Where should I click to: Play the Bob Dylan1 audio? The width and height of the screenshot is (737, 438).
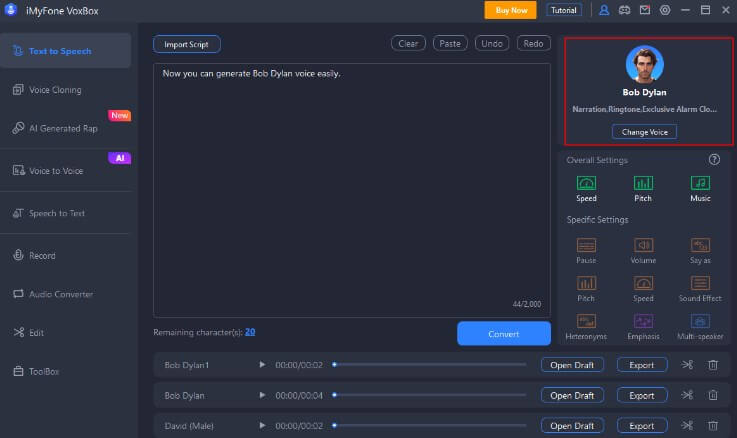click(x=262, y=365)
